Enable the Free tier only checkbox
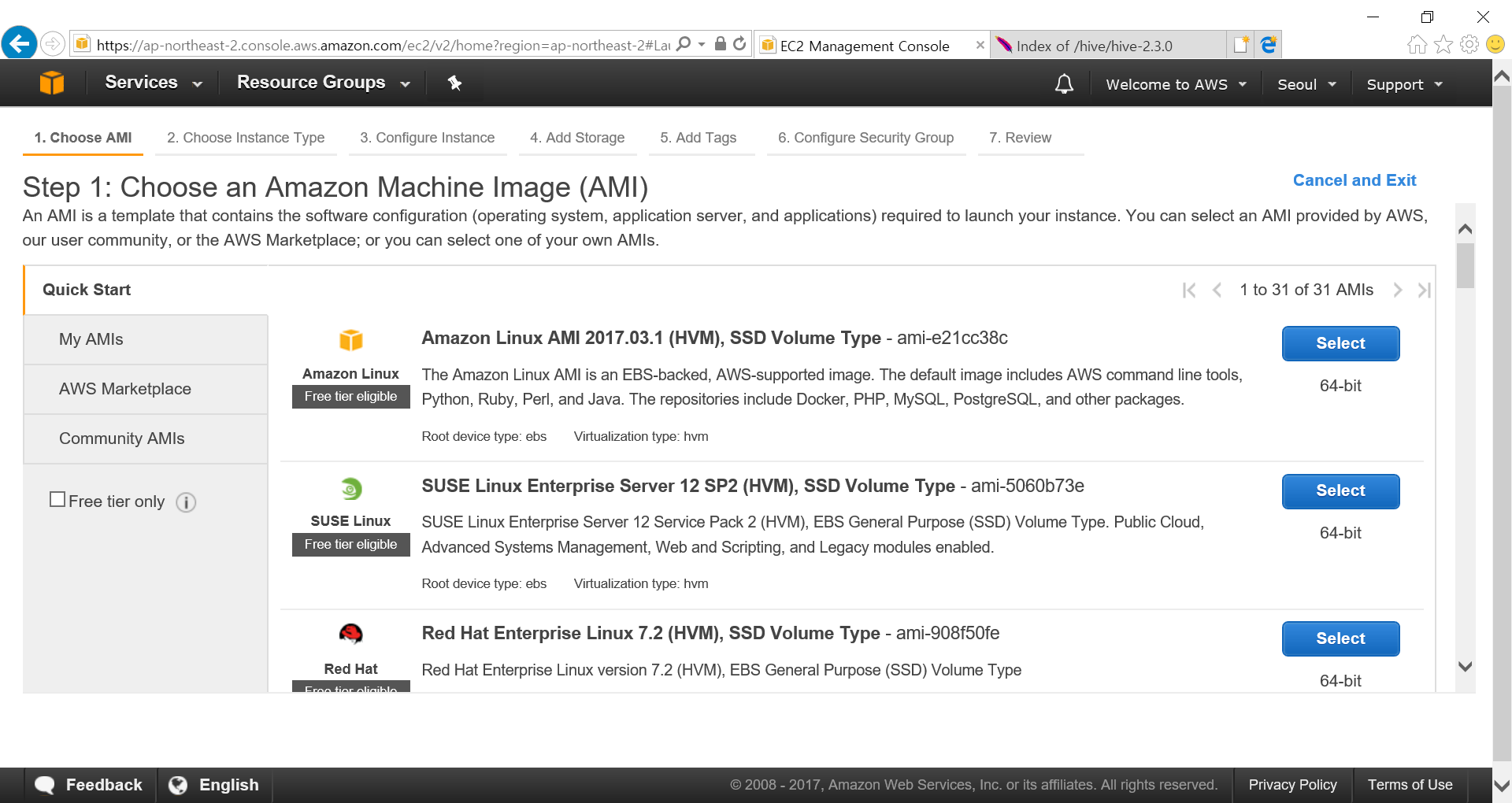 click(x=57, y=499)
